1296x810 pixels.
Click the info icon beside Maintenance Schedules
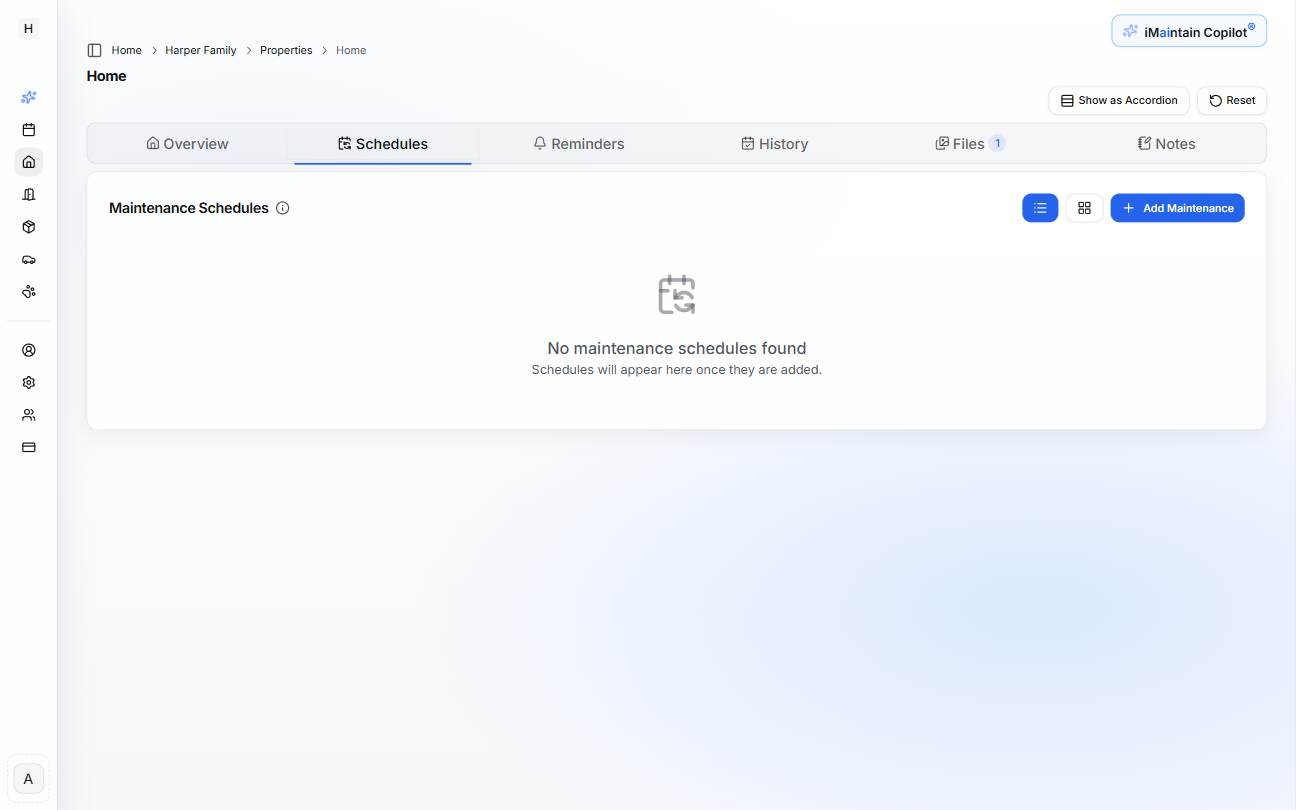(282, 207)
